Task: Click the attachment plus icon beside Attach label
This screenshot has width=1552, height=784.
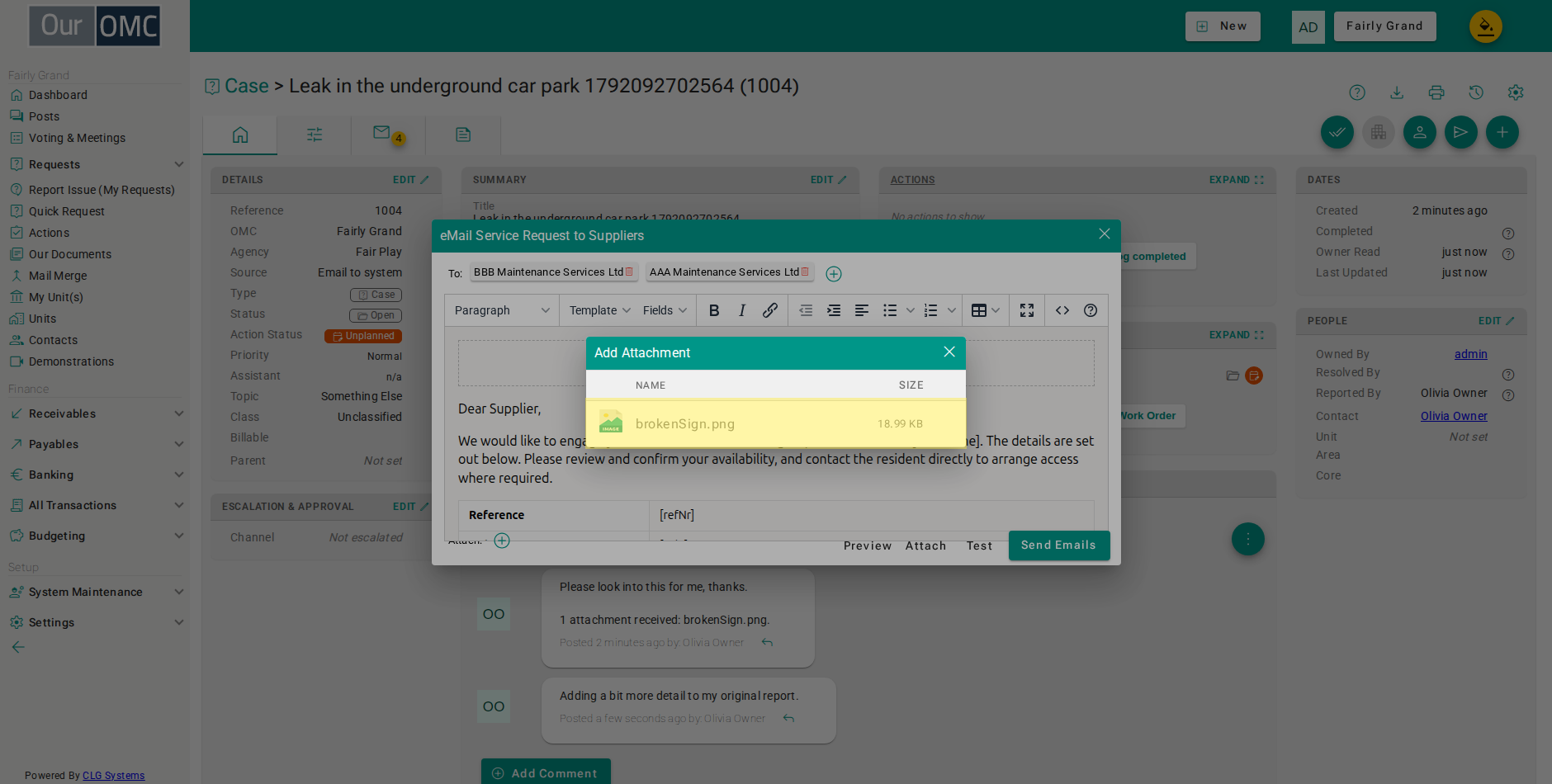Action: 502,541
